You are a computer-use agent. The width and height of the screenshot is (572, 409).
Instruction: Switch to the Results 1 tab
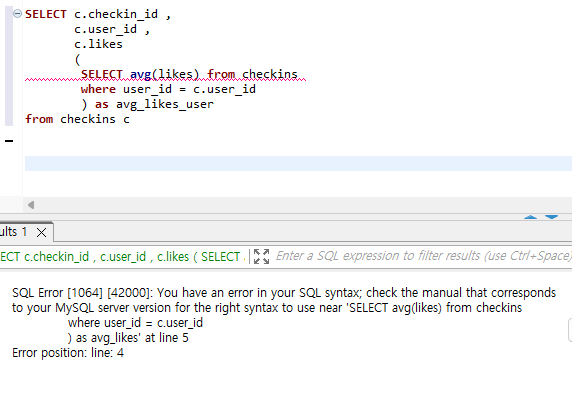click(x=13, y=232)
